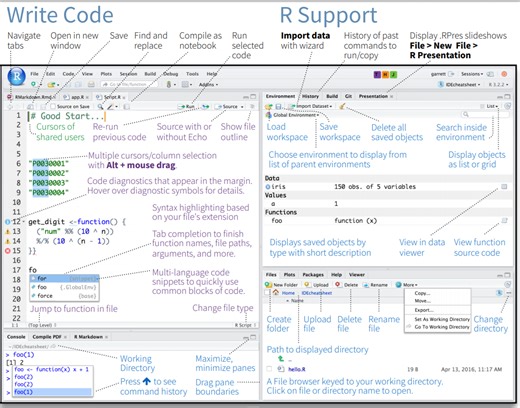The width and height of the screenshot is (520, 408).
Task: Open the hello.R file link
Action: point(296,369)
